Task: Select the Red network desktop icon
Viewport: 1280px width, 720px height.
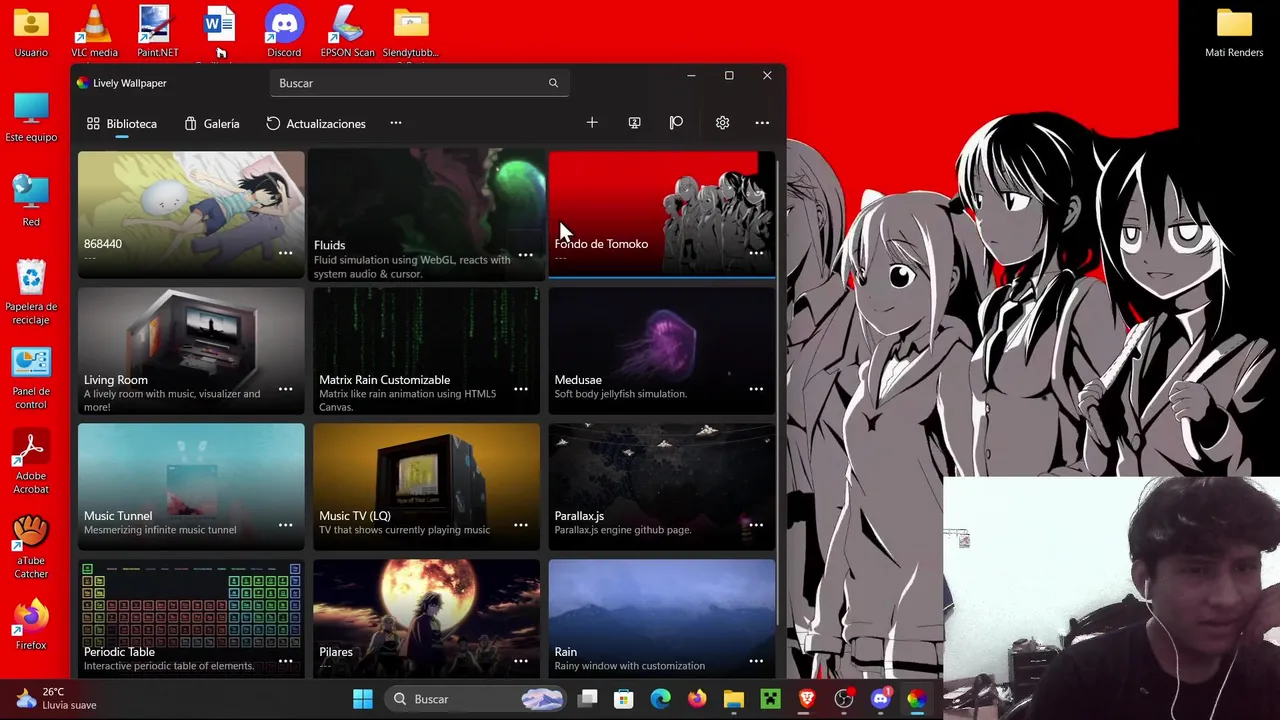Action: (x=31, y=200)
